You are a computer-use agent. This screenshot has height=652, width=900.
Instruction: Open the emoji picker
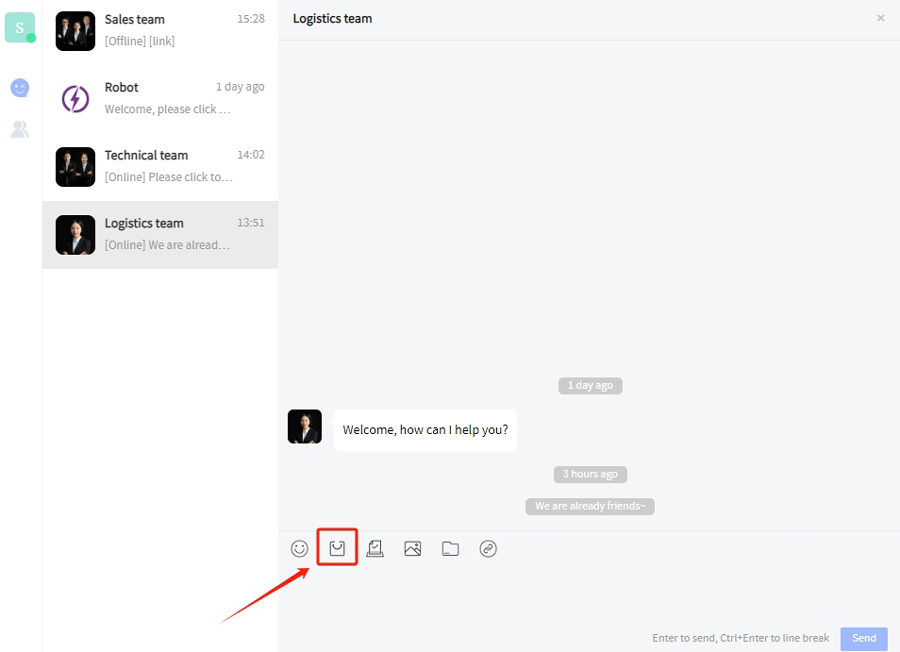299,549
